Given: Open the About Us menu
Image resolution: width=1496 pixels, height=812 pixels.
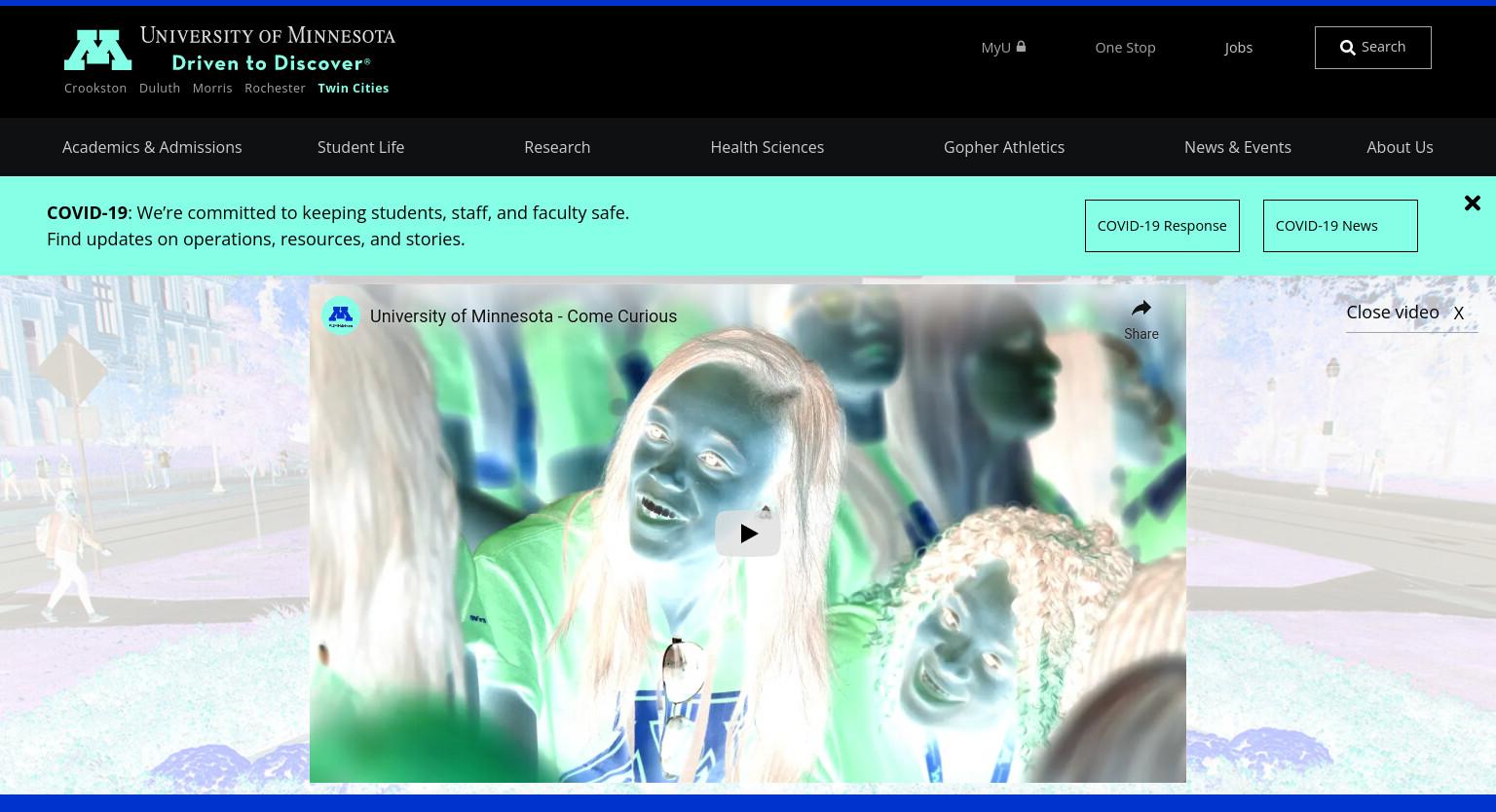Looking at the screenshot, I should (x=1400, y=147).
